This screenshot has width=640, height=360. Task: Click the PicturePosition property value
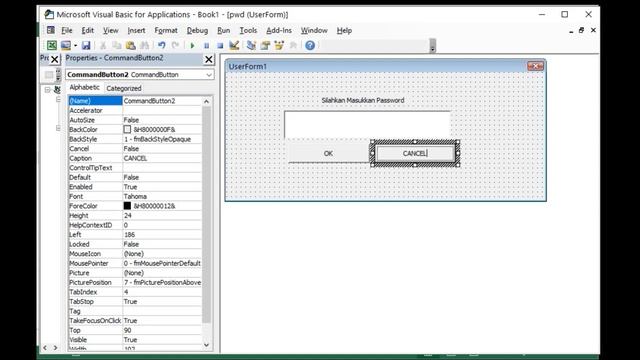point(162,282)
